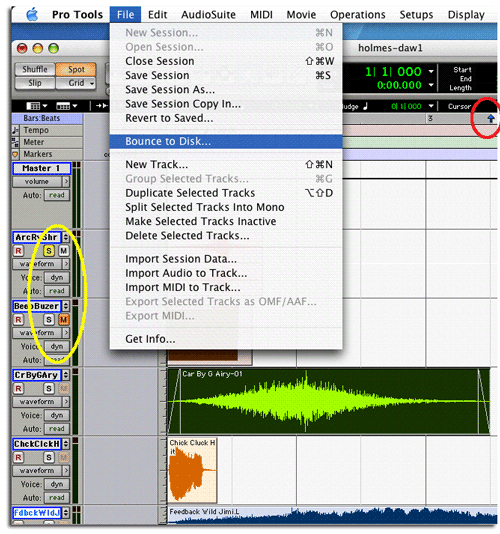500x534 pixels.
Task: Select the Bars:Beats ruler
Action: click(x=47, y=119)
